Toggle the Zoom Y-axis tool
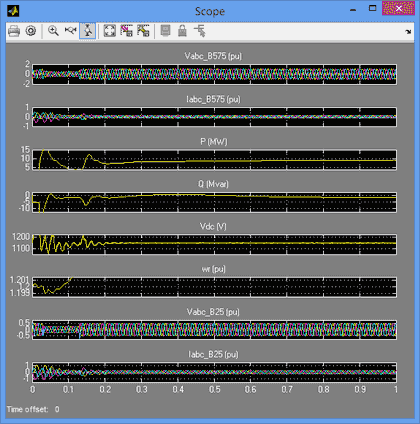 (88, 31)
